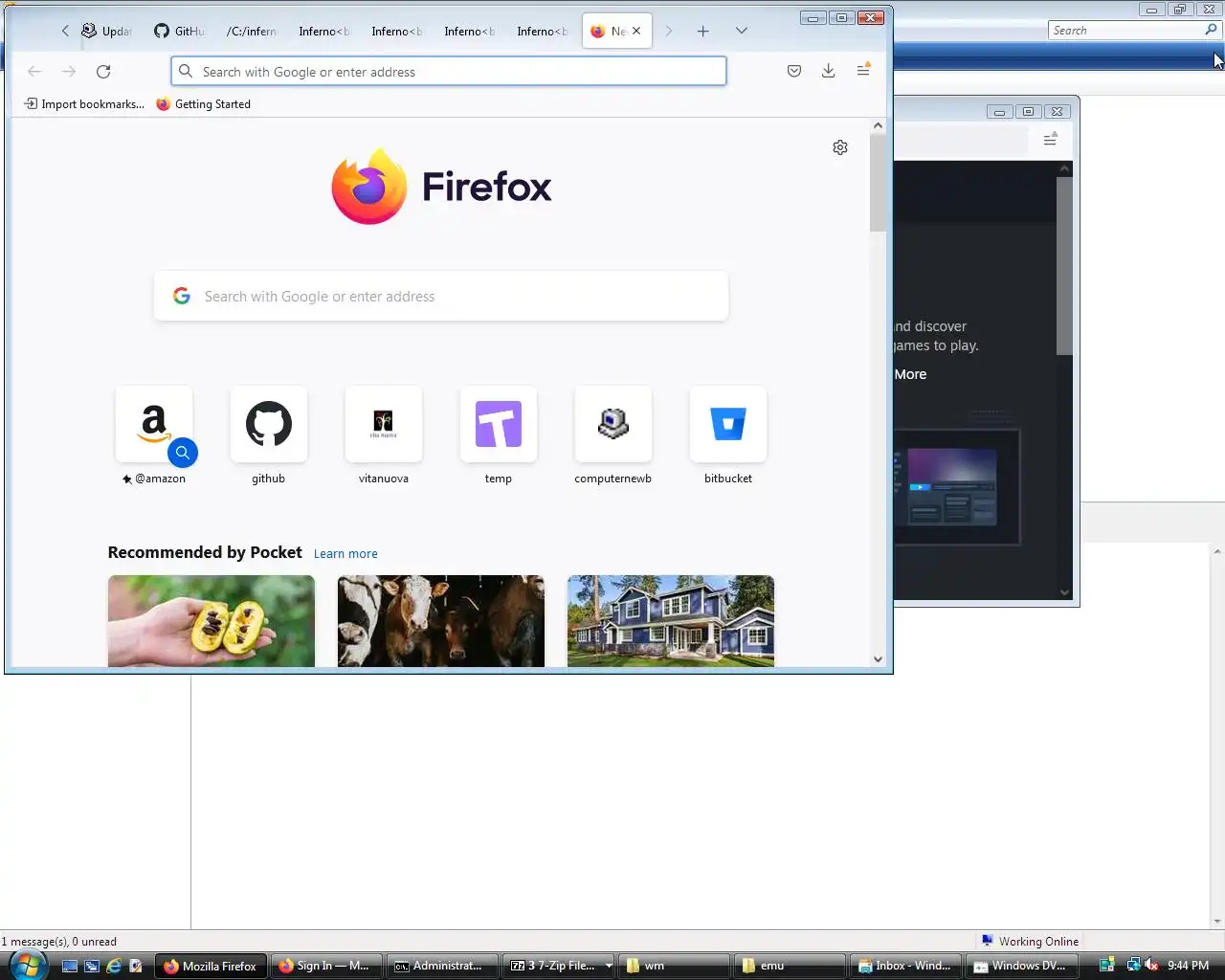Click More link in background window
This screenshot has height=980, width=1225.
[910, 374]
